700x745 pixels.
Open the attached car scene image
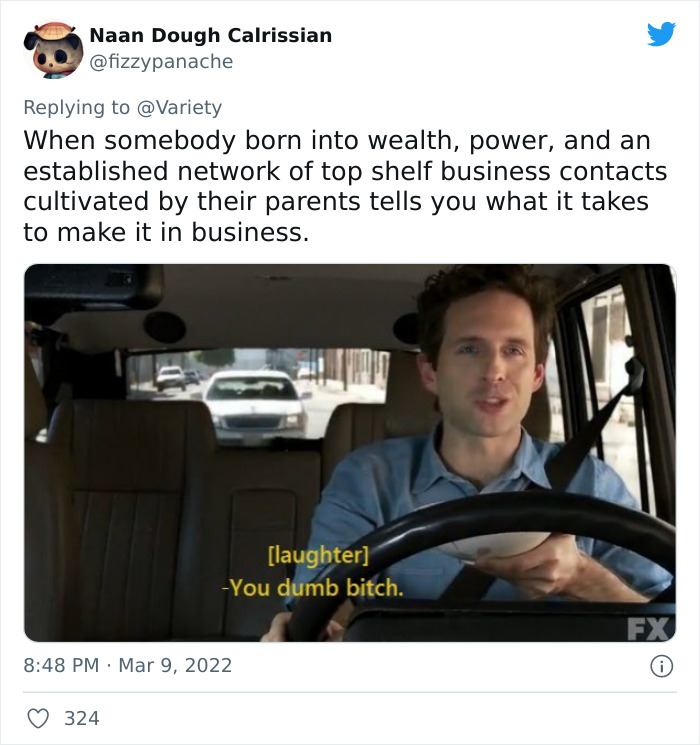tap(350, 453)
